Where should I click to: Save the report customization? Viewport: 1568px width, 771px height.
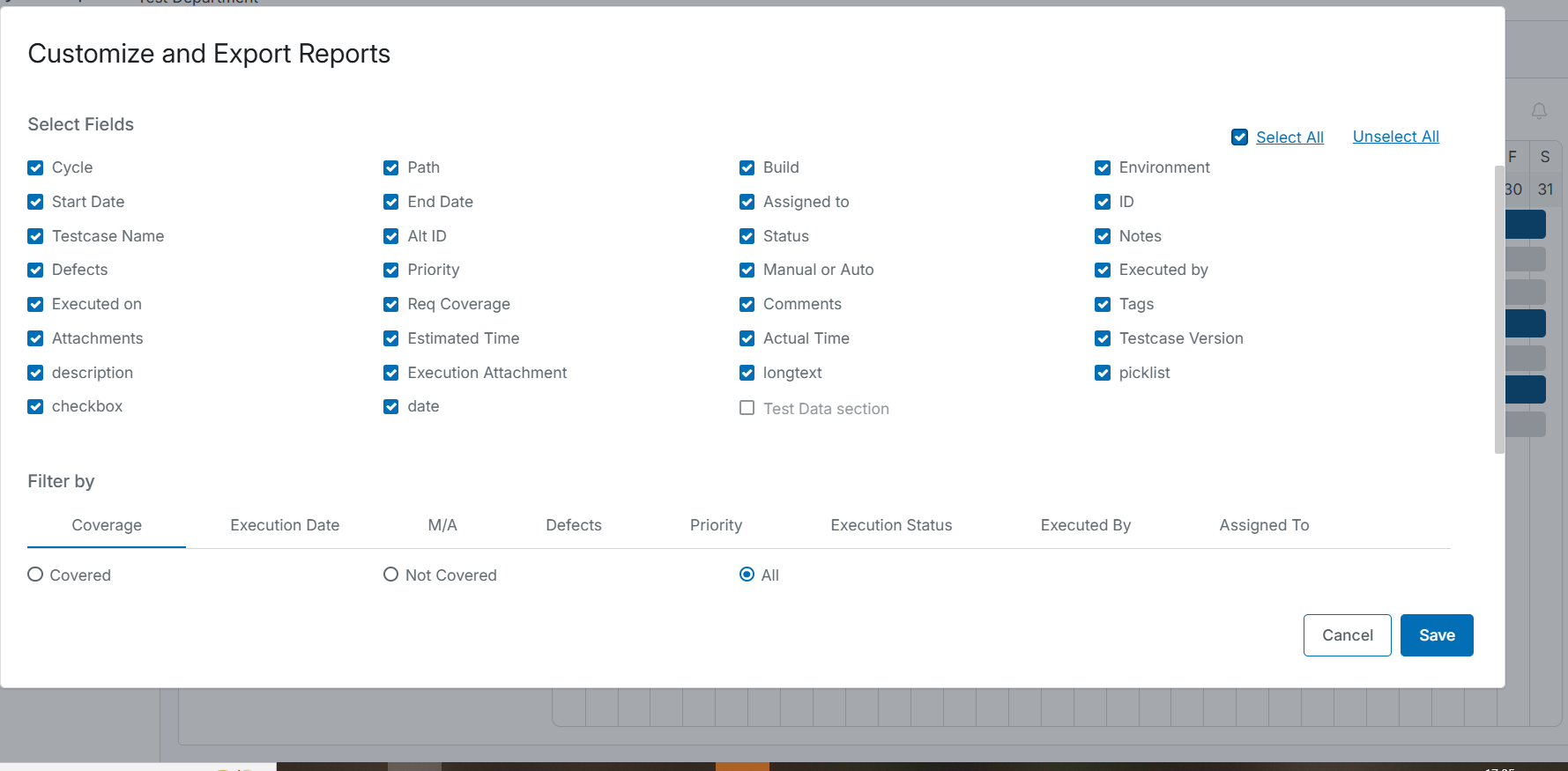point(1437,635)
